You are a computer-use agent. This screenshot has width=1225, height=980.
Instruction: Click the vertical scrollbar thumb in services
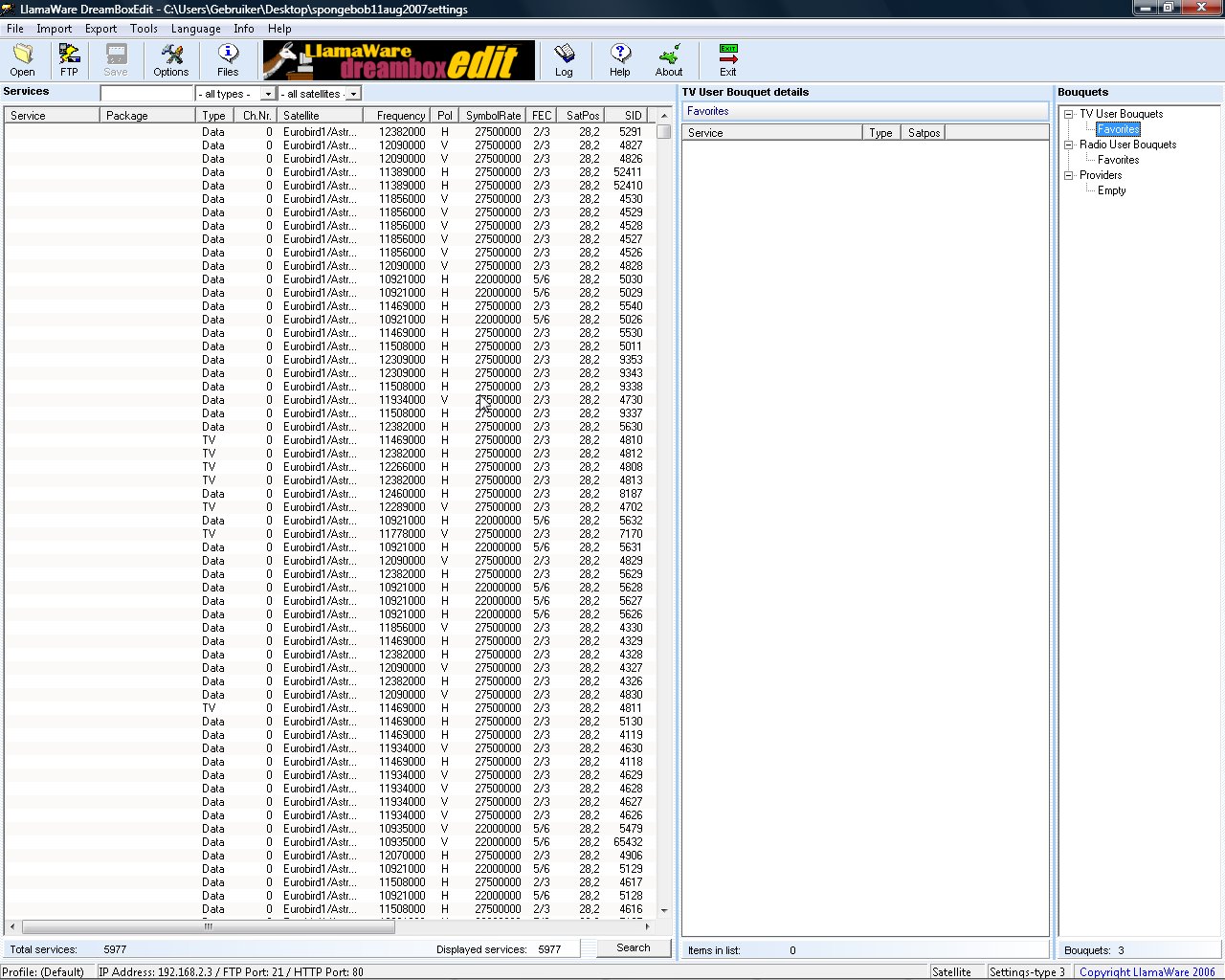[x=664, y=131]
